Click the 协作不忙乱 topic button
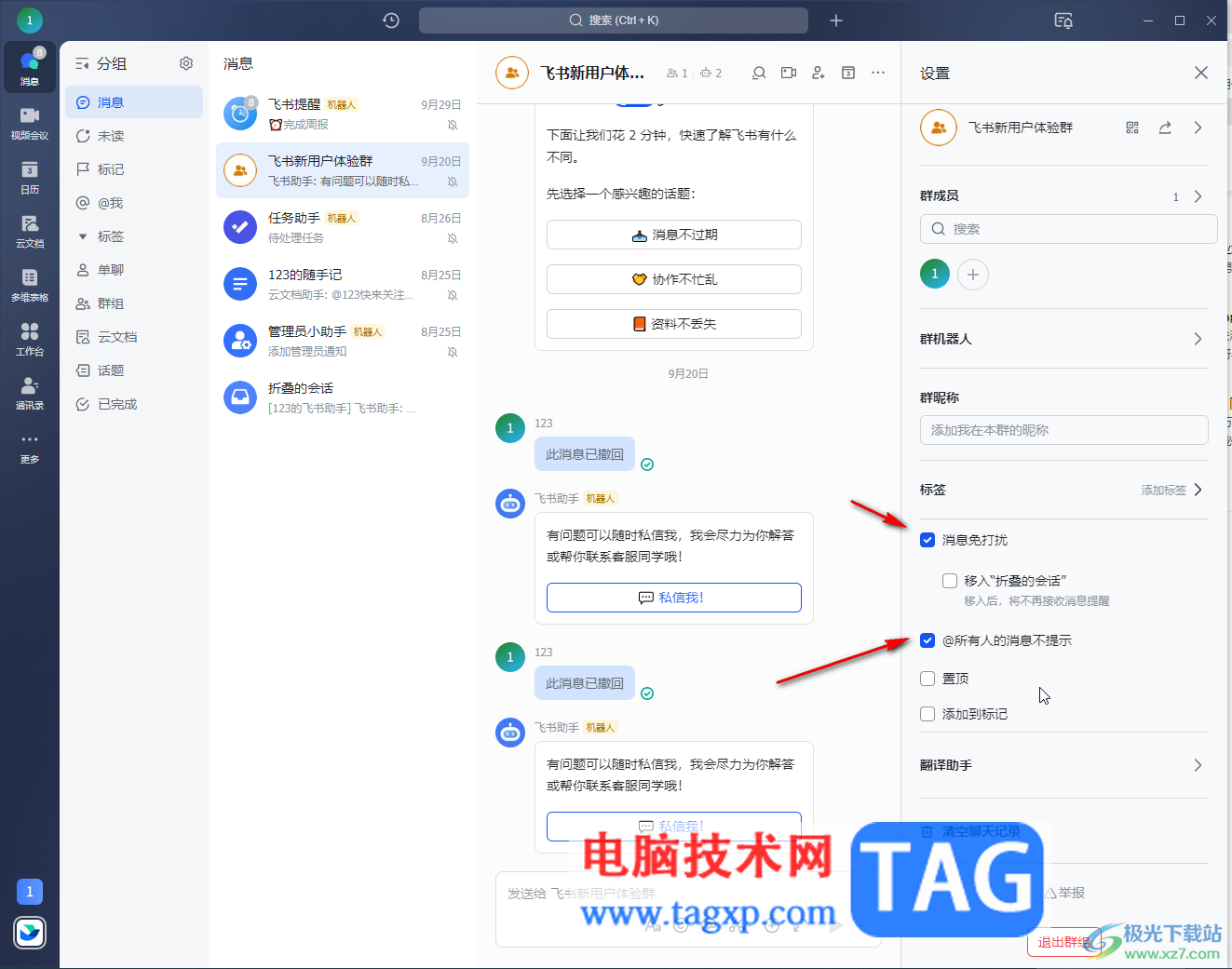The image size is (1232, 969). [674, 279]
